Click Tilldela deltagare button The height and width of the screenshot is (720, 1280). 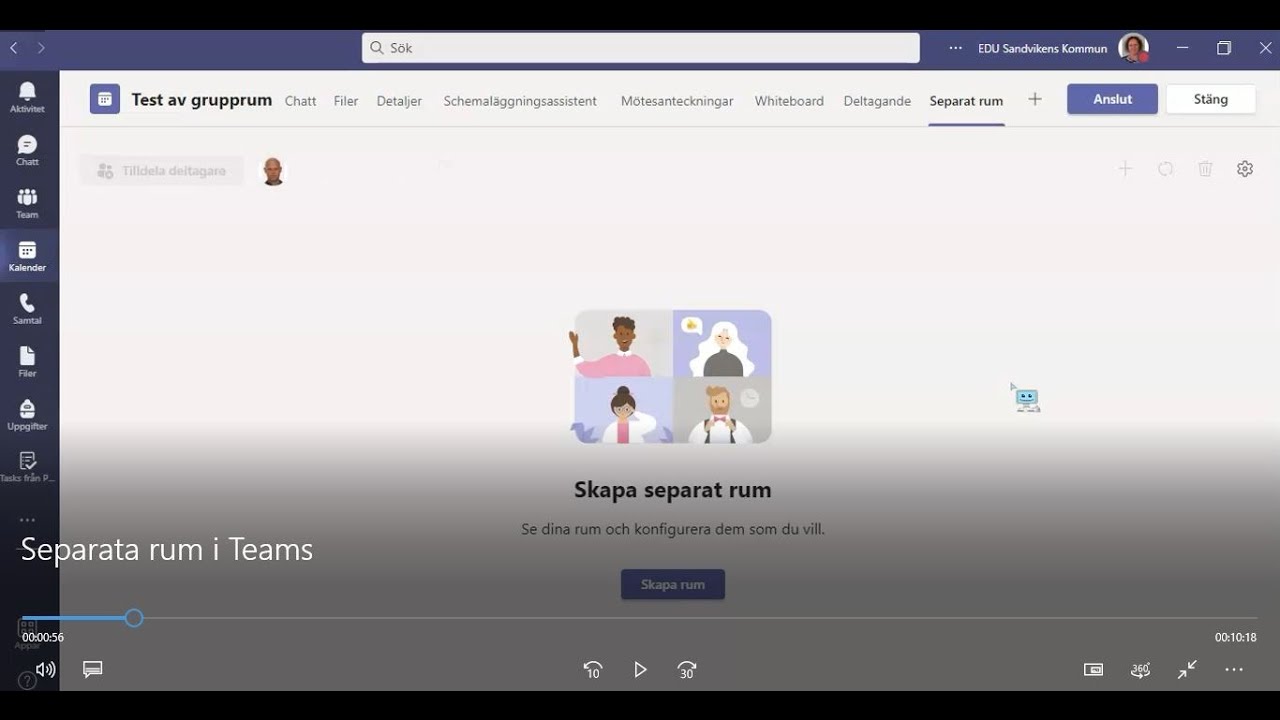tap(162, 171)
